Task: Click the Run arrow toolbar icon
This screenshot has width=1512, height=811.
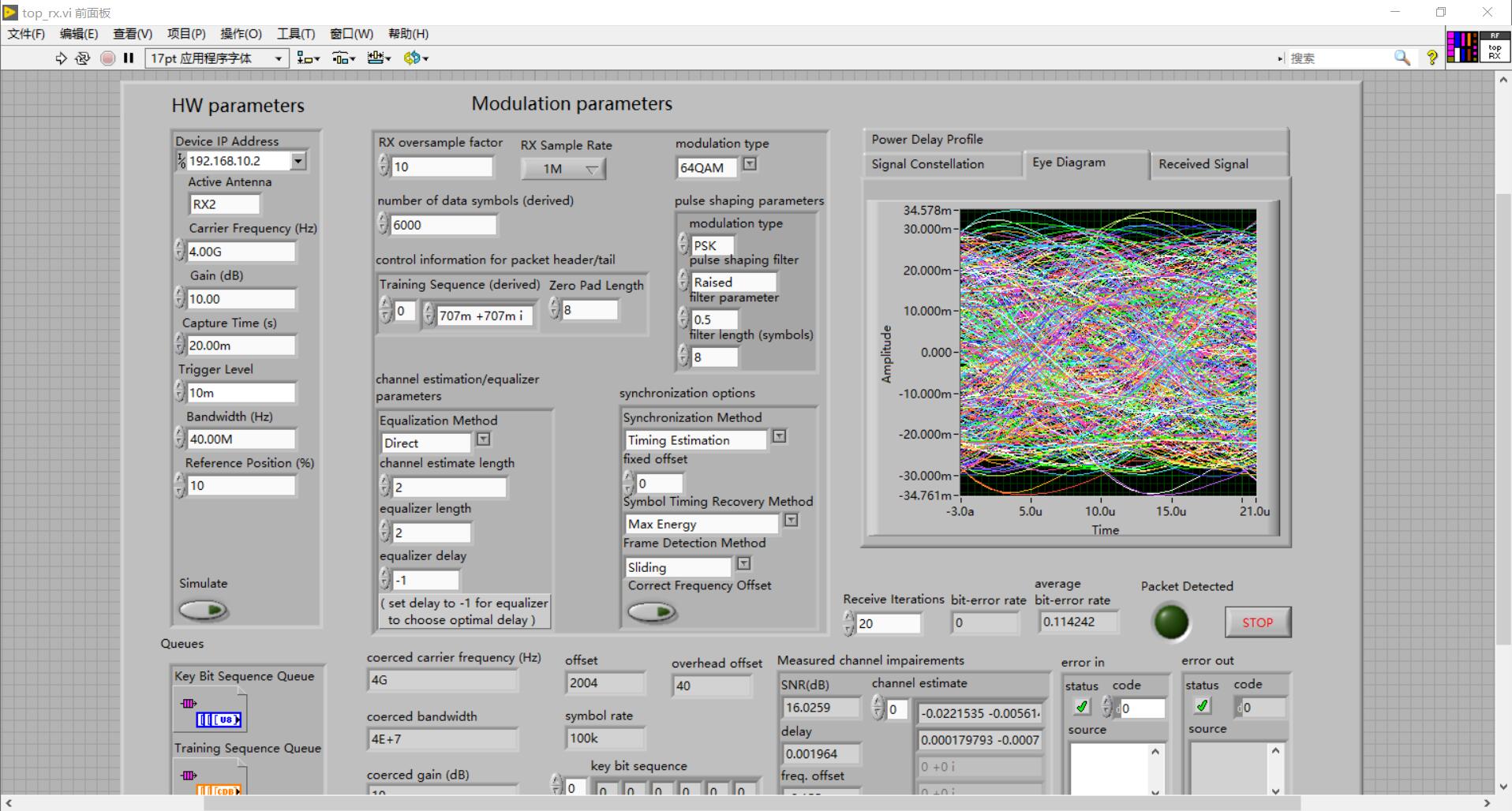Action: click(x=61, y=58)
